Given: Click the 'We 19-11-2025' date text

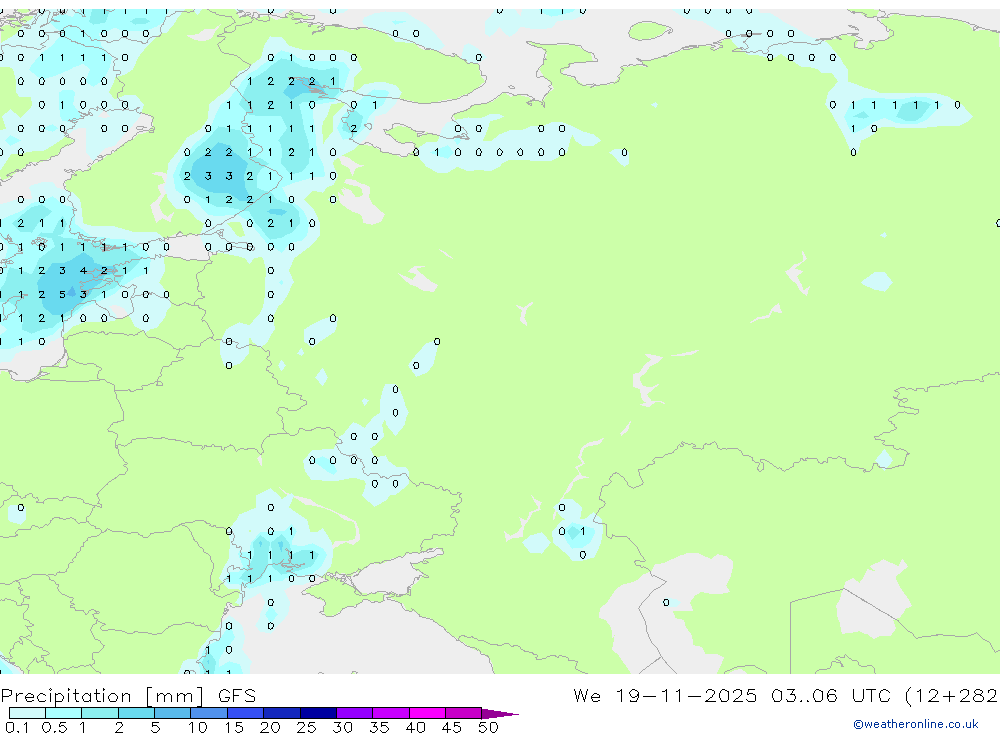Looking at the screenshot, I should tap(665, 696).
